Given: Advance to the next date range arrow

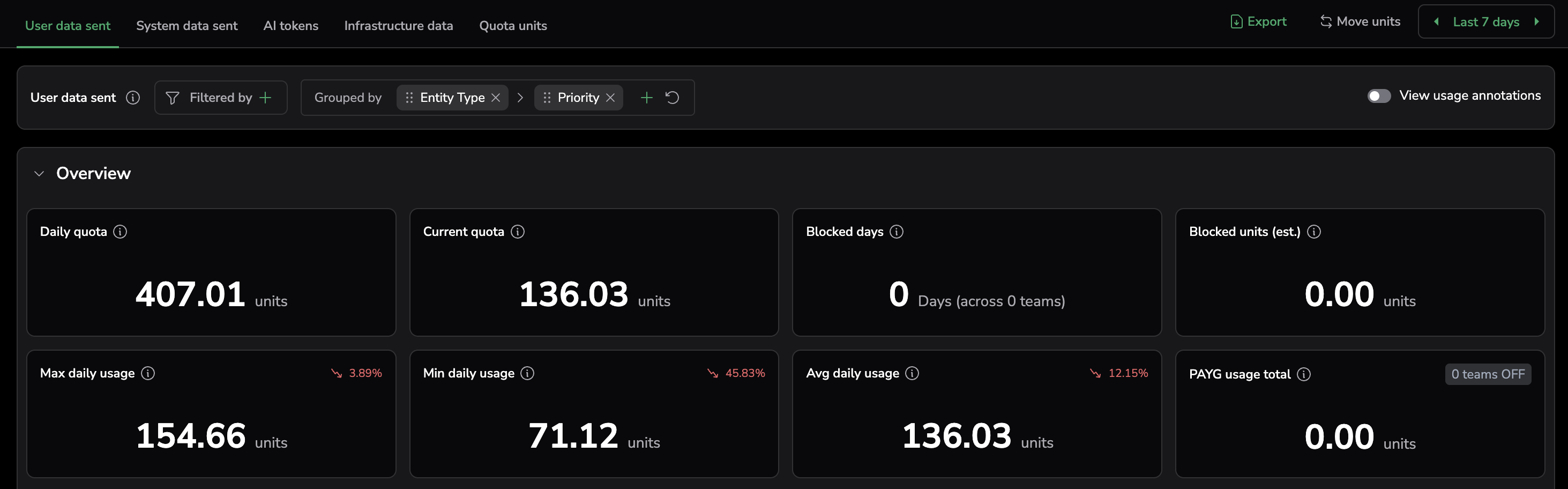Looking at the screenshot, I should coord(1536,22).
